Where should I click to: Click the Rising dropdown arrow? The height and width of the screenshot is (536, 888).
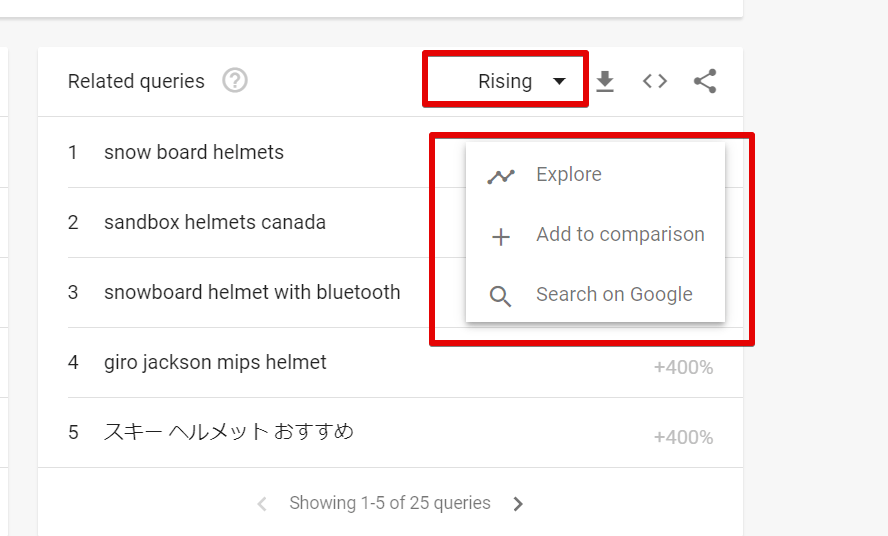click(559, 81)
